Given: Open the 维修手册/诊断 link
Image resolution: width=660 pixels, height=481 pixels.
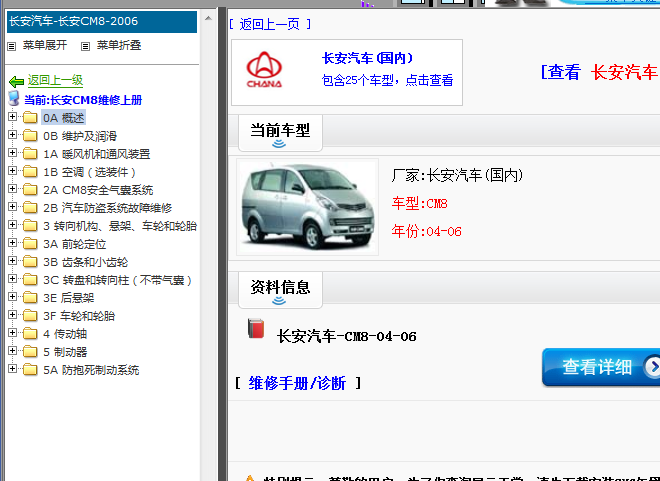Looking at the screenshot, I should pos(297,383).
